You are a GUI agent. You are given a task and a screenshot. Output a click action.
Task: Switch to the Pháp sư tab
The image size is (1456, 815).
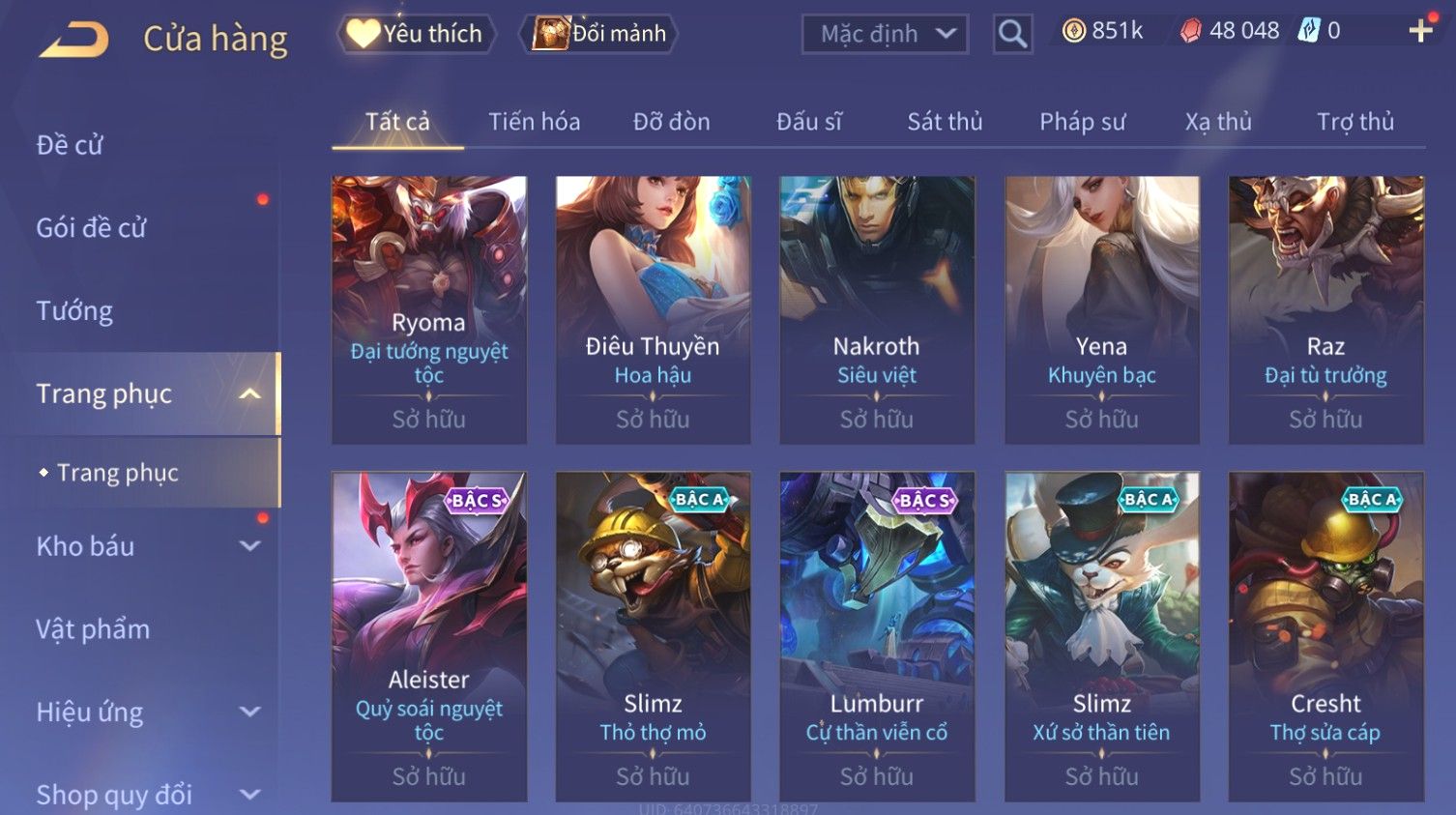coord(1082,122)
